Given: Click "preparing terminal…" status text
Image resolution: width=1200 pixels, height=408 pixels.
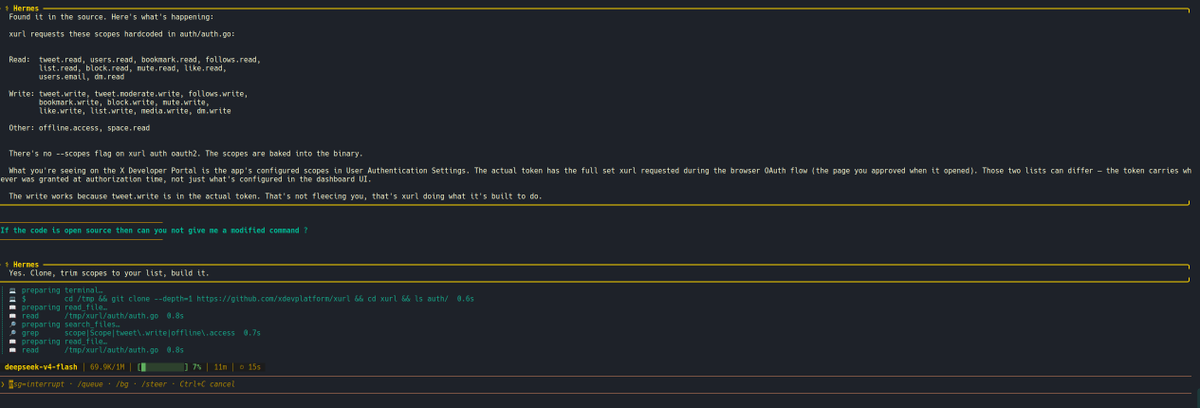Looking at the screenshot, I should pos(62,289).
